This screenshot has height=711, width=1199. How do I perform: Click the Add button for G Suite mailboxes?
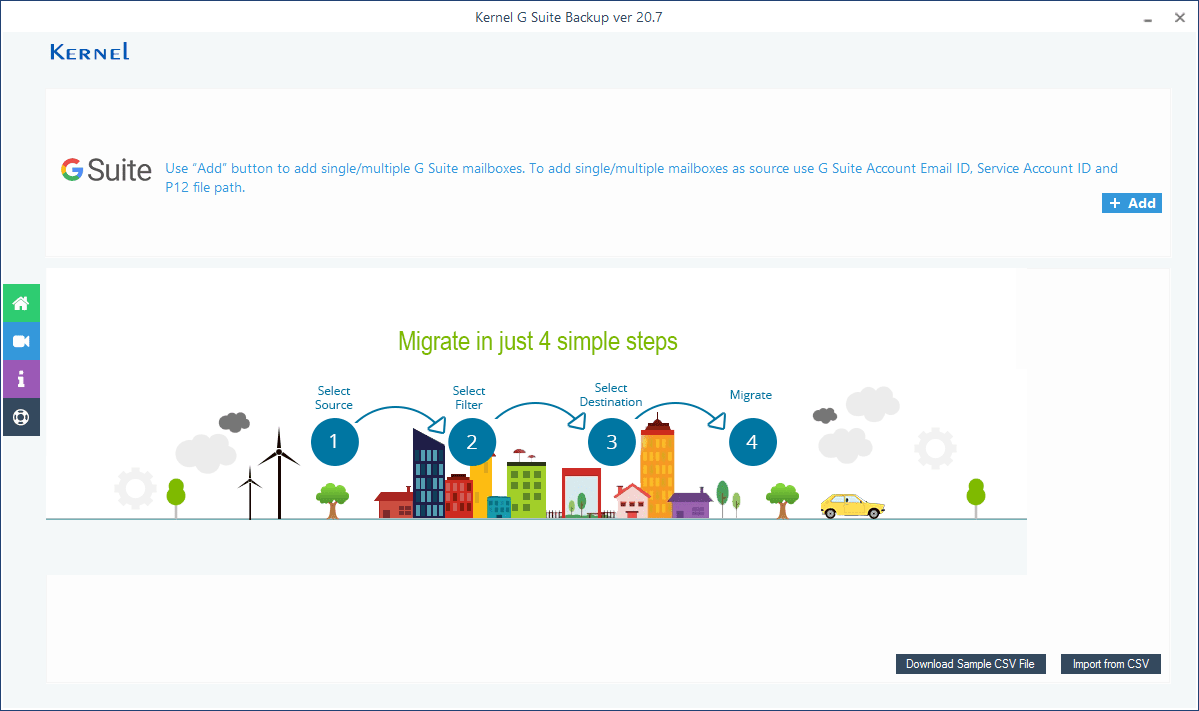[x=1132, y=203]
